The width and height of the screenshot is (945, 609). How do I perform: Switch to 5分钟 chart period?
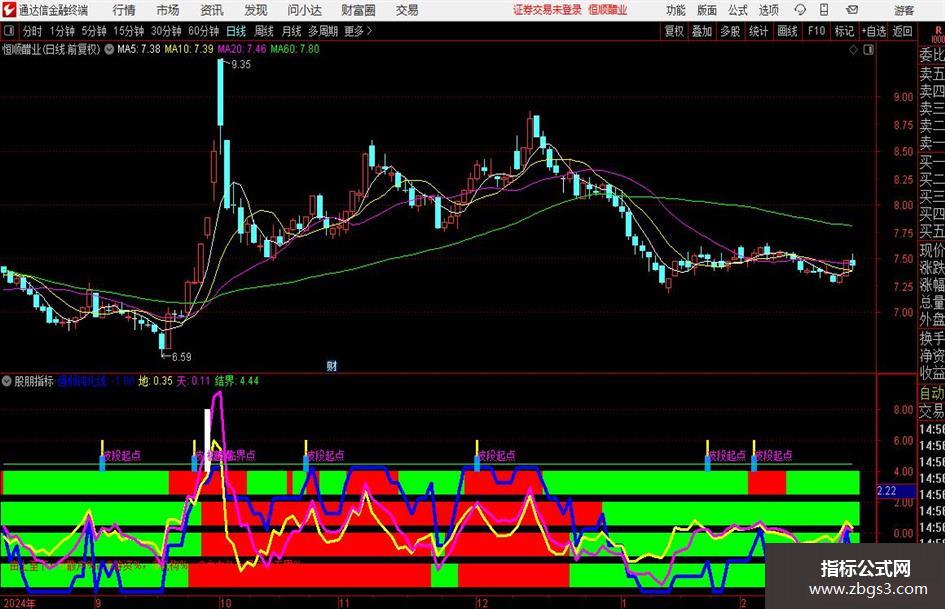pyautogui.click(x=94, y=31)
